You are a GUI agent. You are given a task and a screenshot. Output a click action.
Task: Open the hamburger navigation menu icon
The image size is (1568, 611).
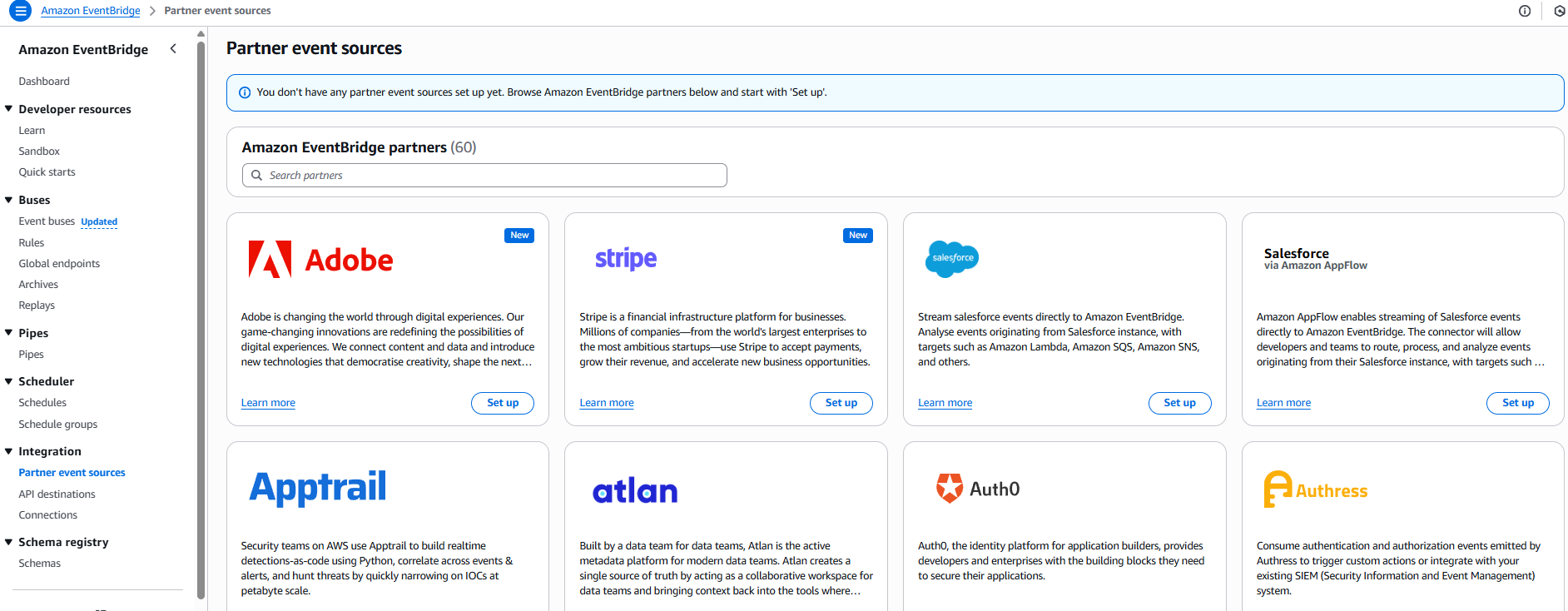21,11
